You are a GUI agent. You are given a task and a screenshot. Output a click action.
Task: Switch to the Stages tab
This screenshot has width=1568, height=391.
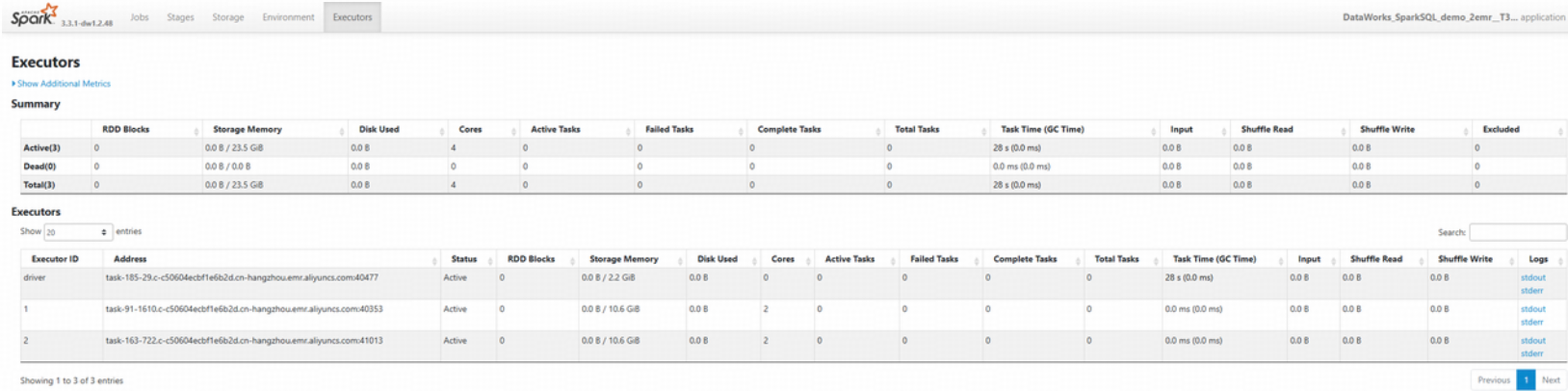(x=180, y=17)
